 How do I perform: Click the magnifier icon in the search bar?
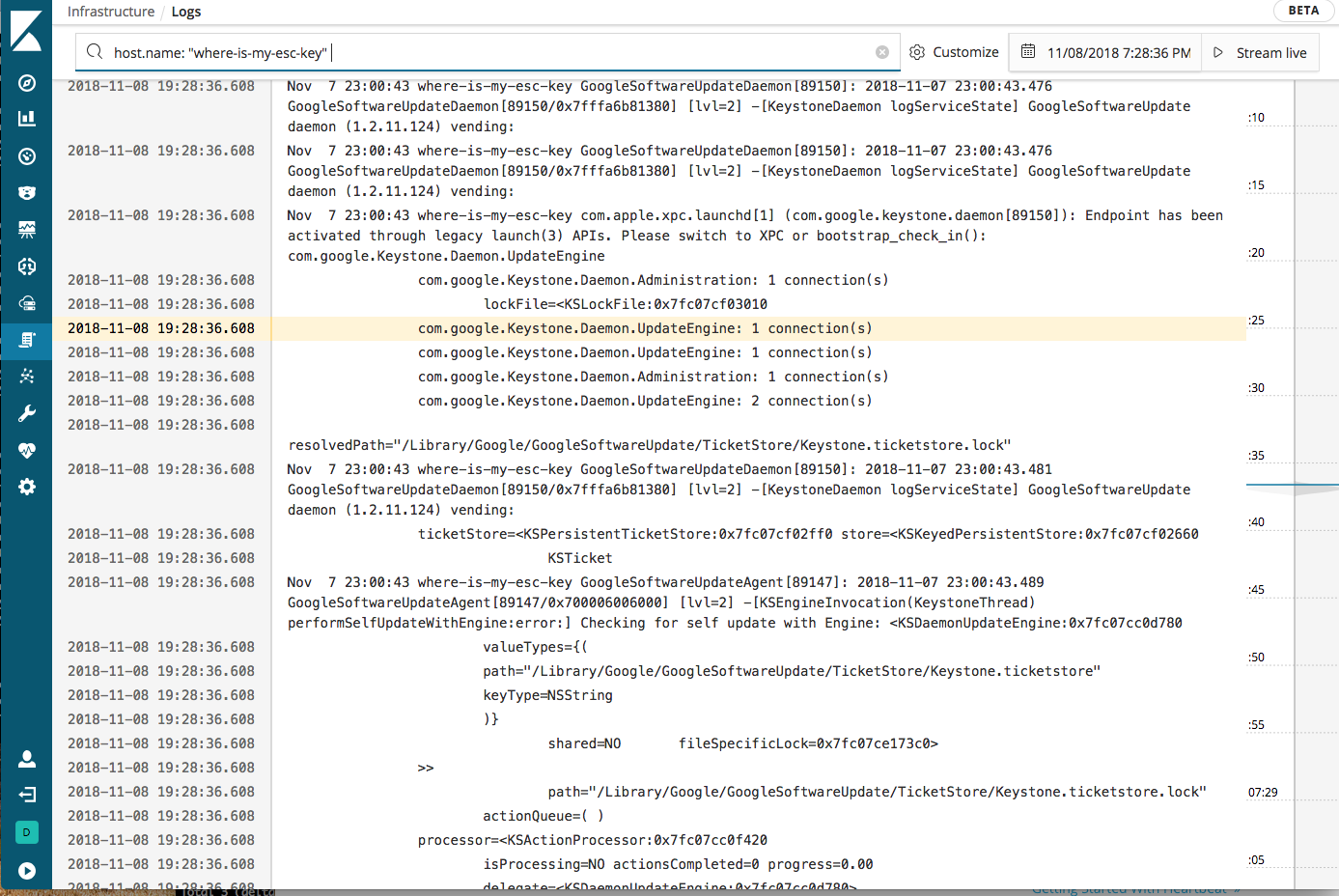point(94,52)
